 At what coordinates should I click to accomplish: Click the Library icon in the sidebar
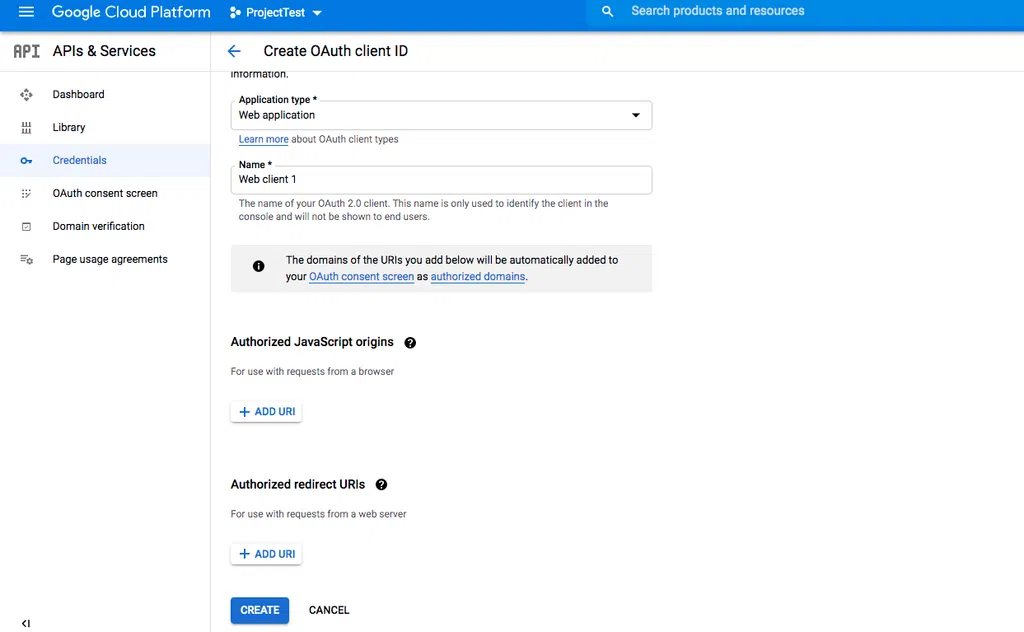point(26,127)
